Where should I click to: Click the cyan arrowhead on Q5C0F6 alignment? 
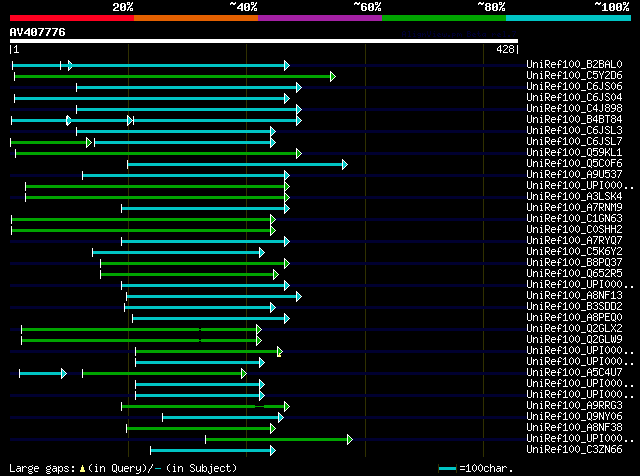(x=345, y=165)
